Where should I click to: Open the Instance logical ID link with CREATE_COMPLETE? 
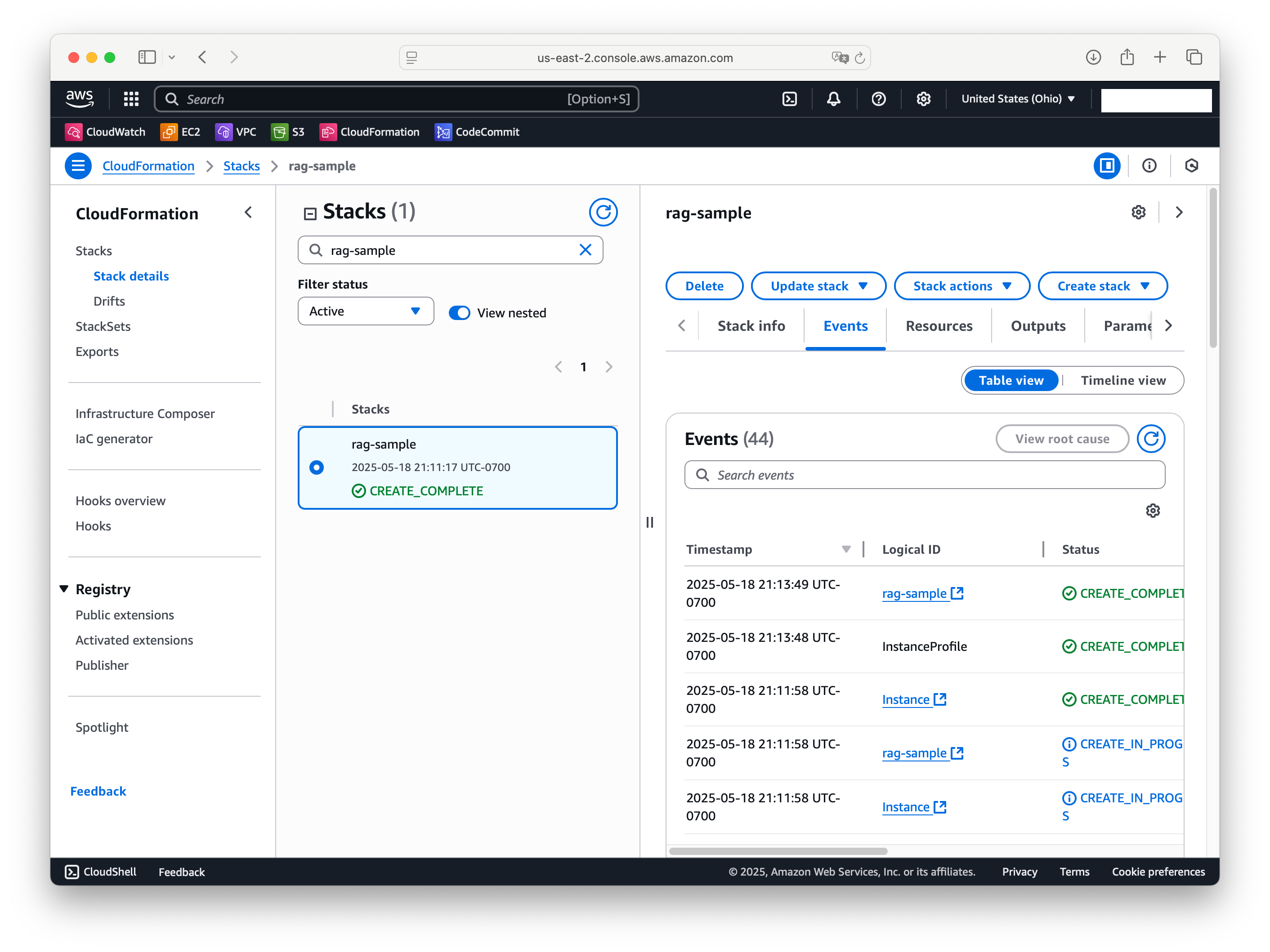pyautogui.click(x=913, y=699)
